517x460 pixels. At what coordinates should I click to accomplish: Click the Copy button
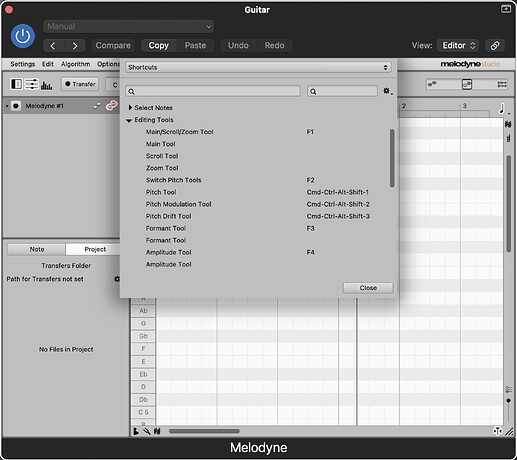pyautogui.click(x=159, y=45)
